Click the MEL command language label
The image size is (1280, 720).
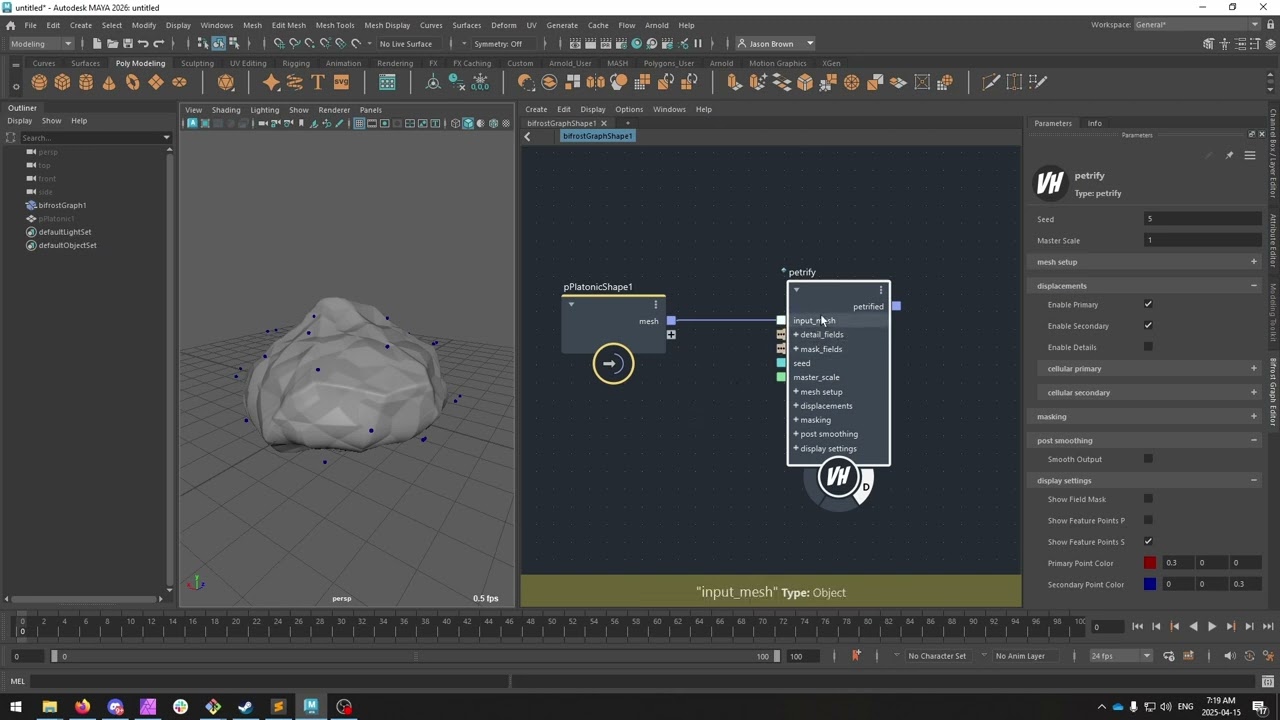17,682
